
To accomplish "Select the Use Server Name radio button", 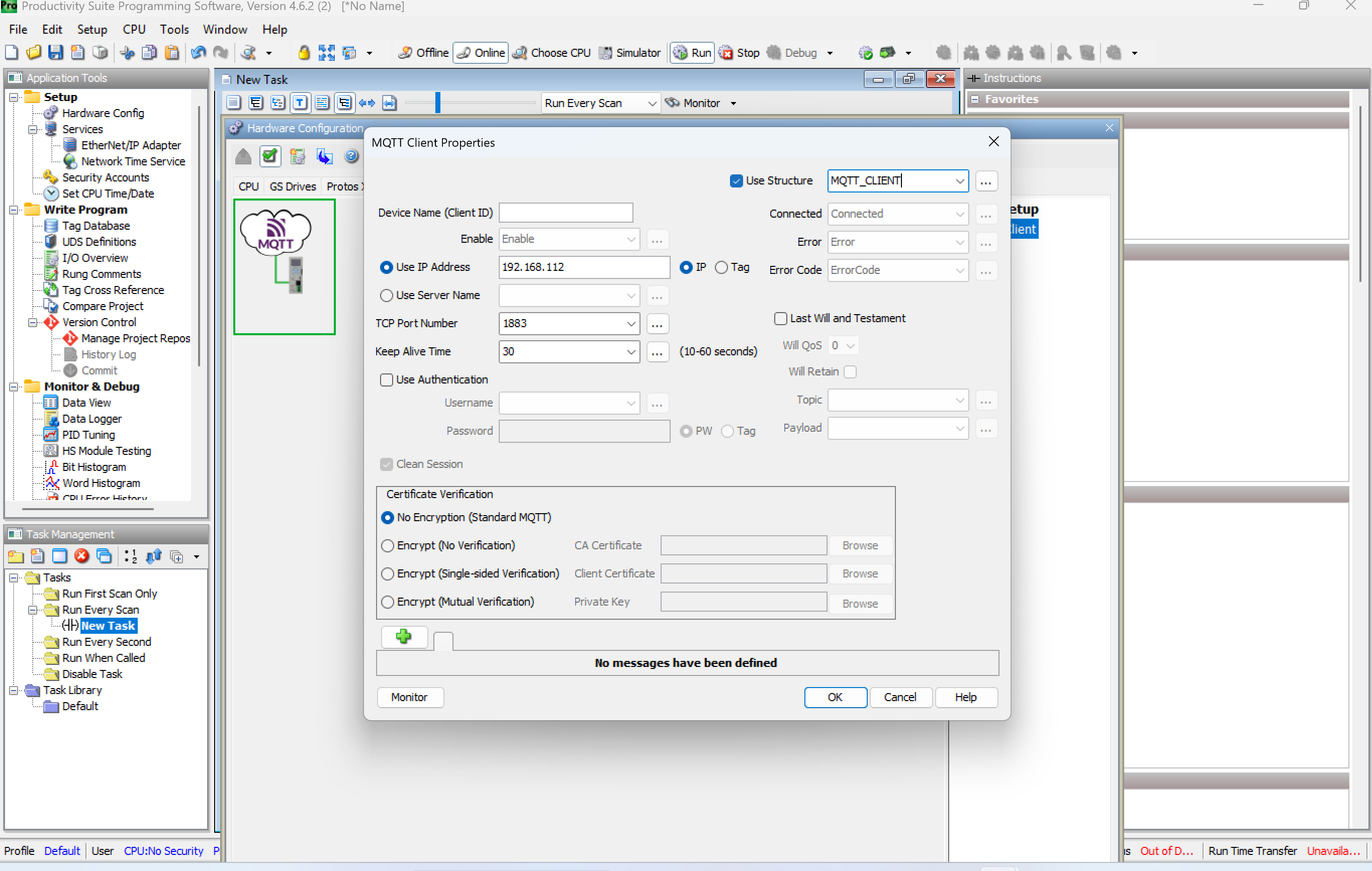I will pos(386,295).
